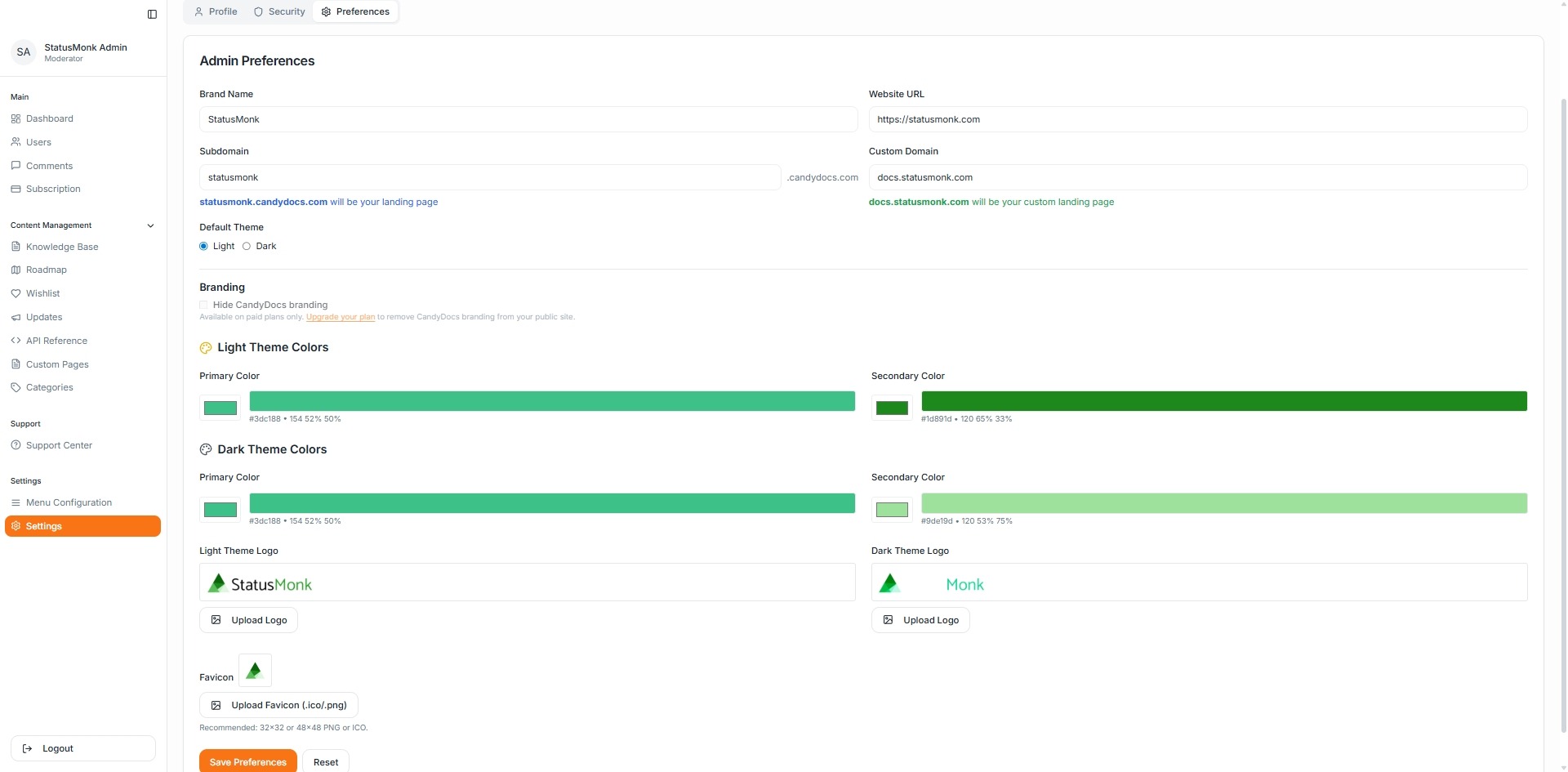Toggle the sidebar collapse icon
Viewport: 1568px width, 772px height.
152,14
